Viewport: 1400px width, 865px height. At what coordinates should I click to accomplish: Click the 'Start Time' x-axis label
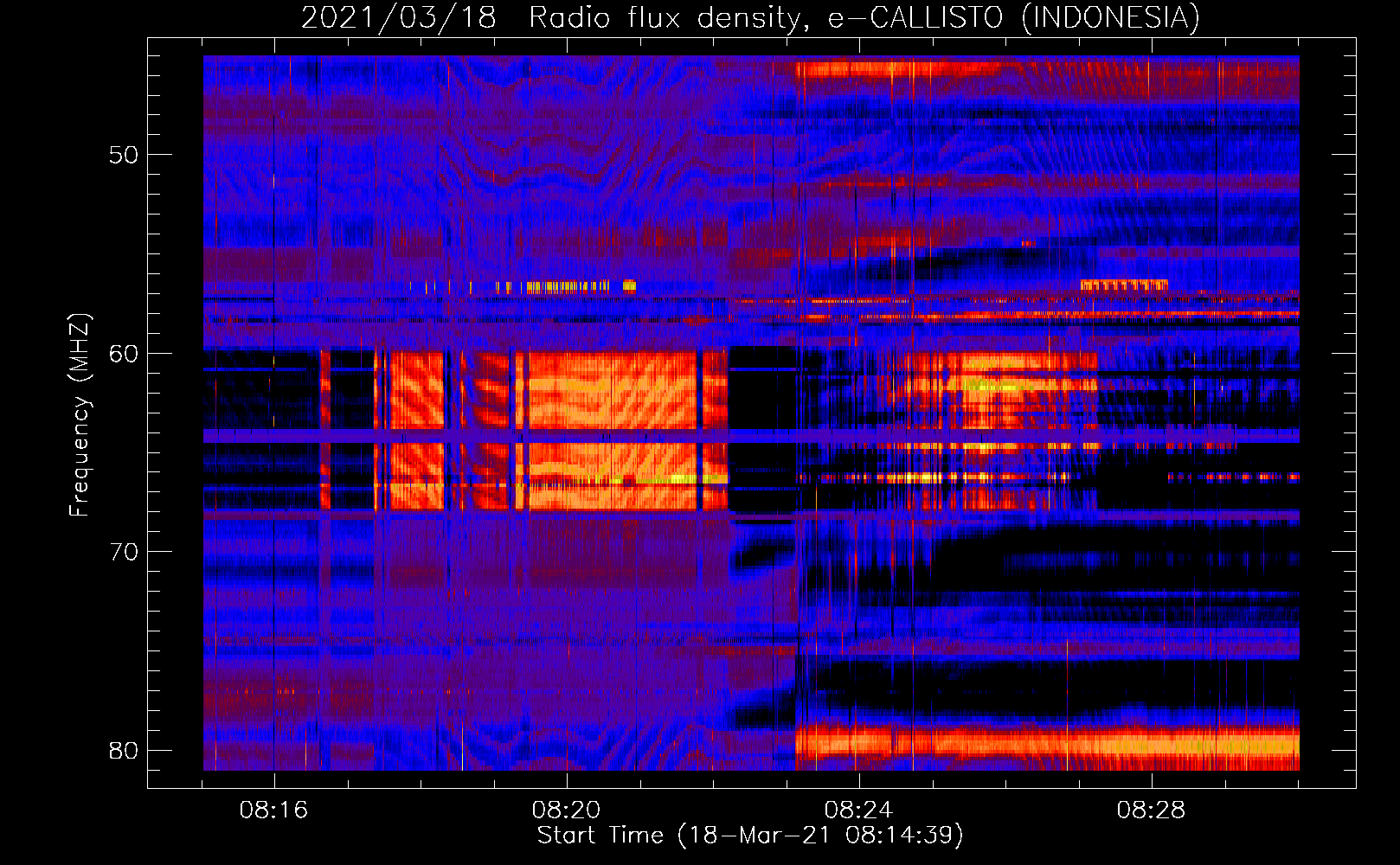pos(750,836)
